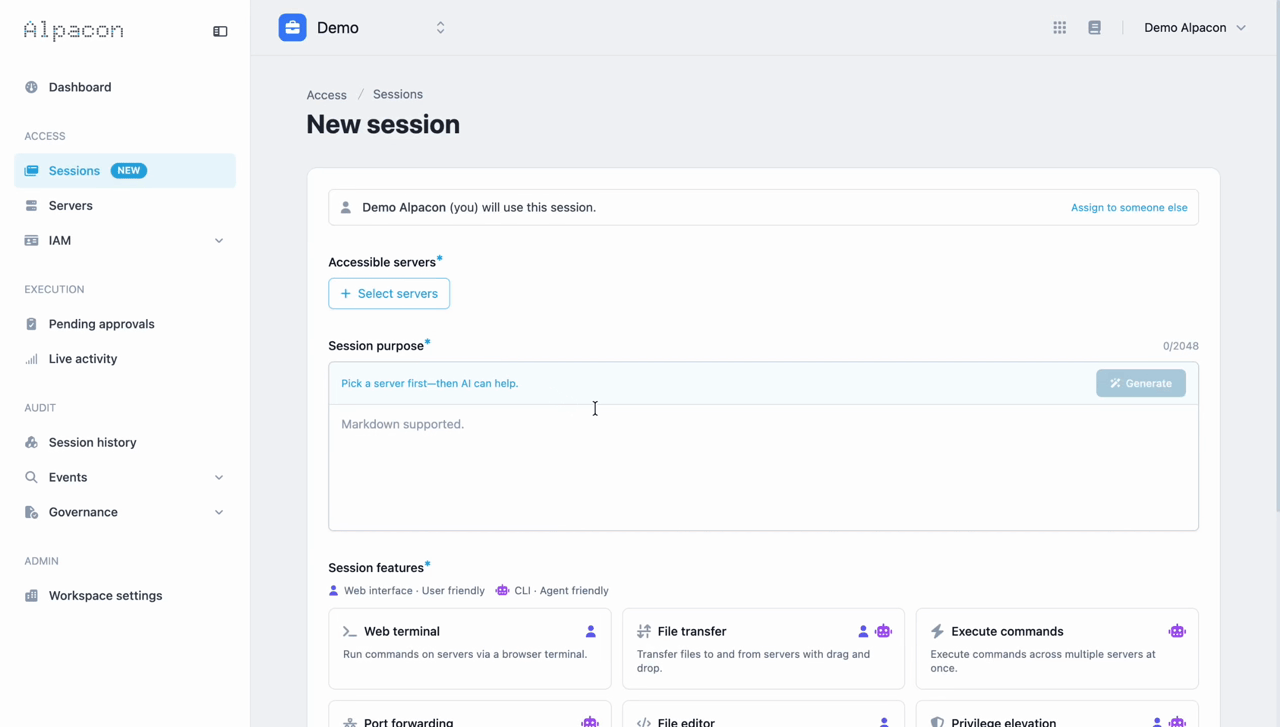Click the Access breadcrumb link
This screenshot has width=1280, height=727.
[x=327, y=95]
